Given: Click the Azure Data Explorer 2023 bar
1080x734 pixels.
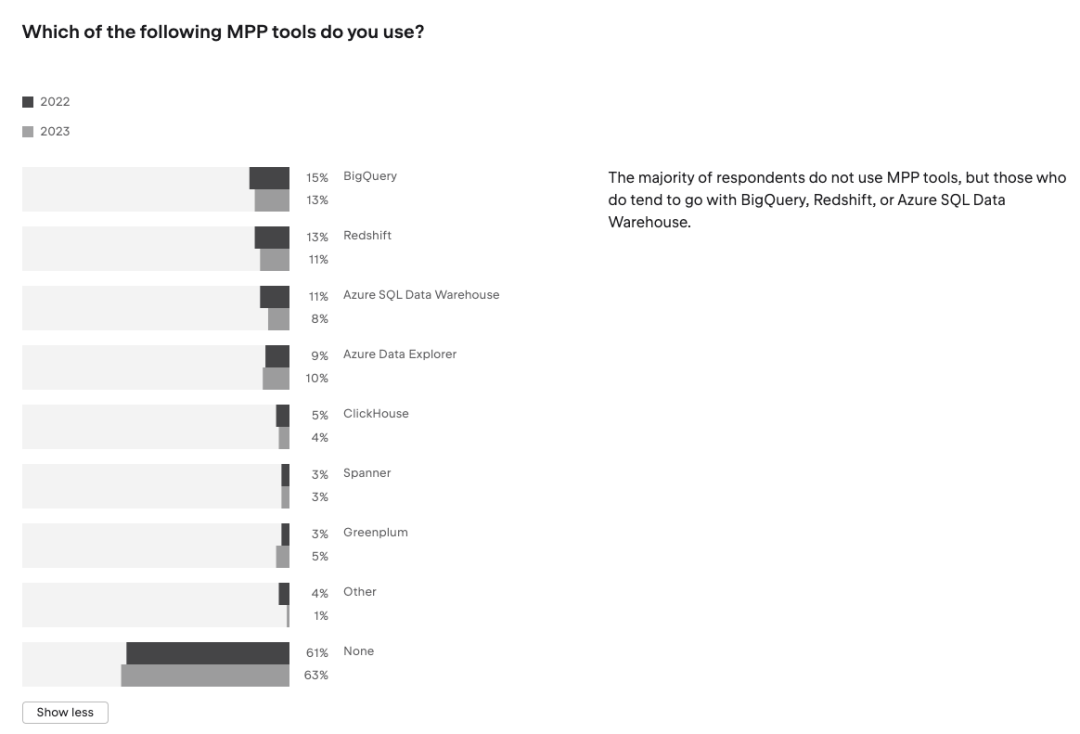Looking at the screenshot, I should [275, 378].
